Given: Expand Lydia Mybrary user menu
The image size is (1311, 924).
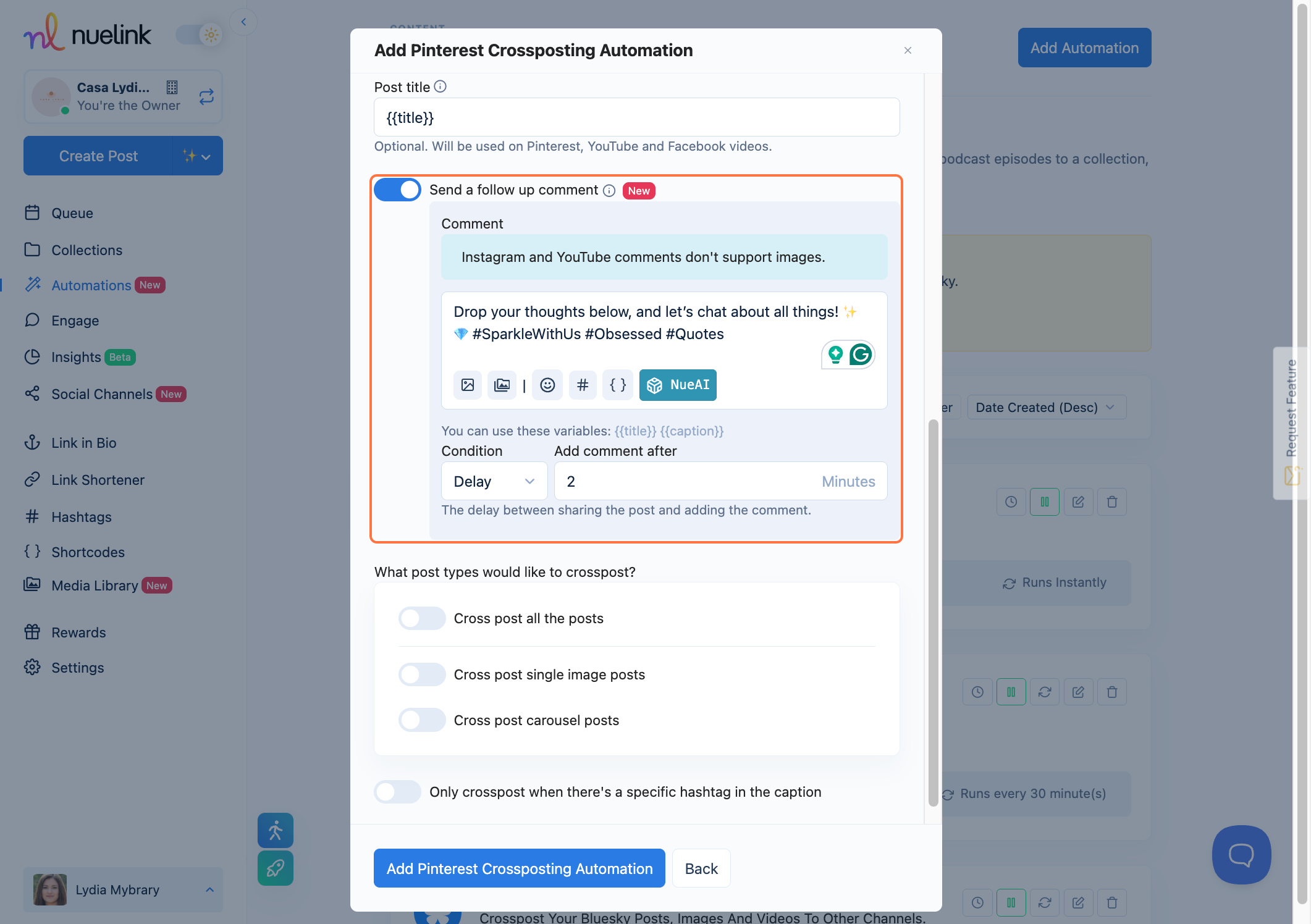Looking at the screenshot, I should pos(209,889).
